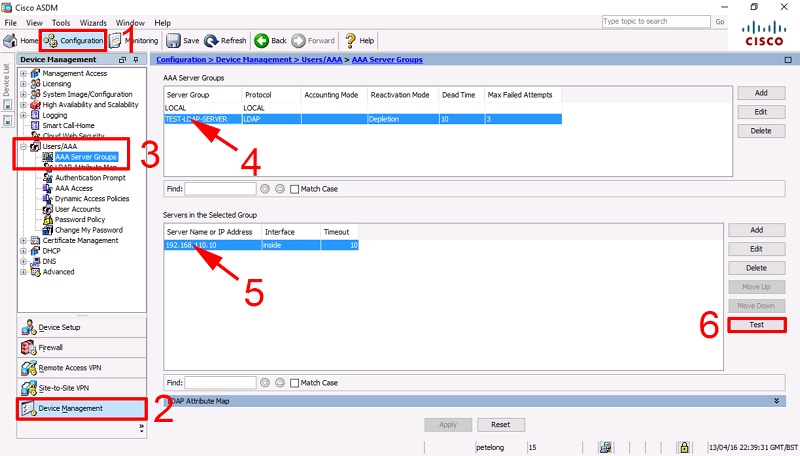This screenshot has width=800, height=456.
Task: Open the Site-to-Site VPN panel
Action: 82,388
